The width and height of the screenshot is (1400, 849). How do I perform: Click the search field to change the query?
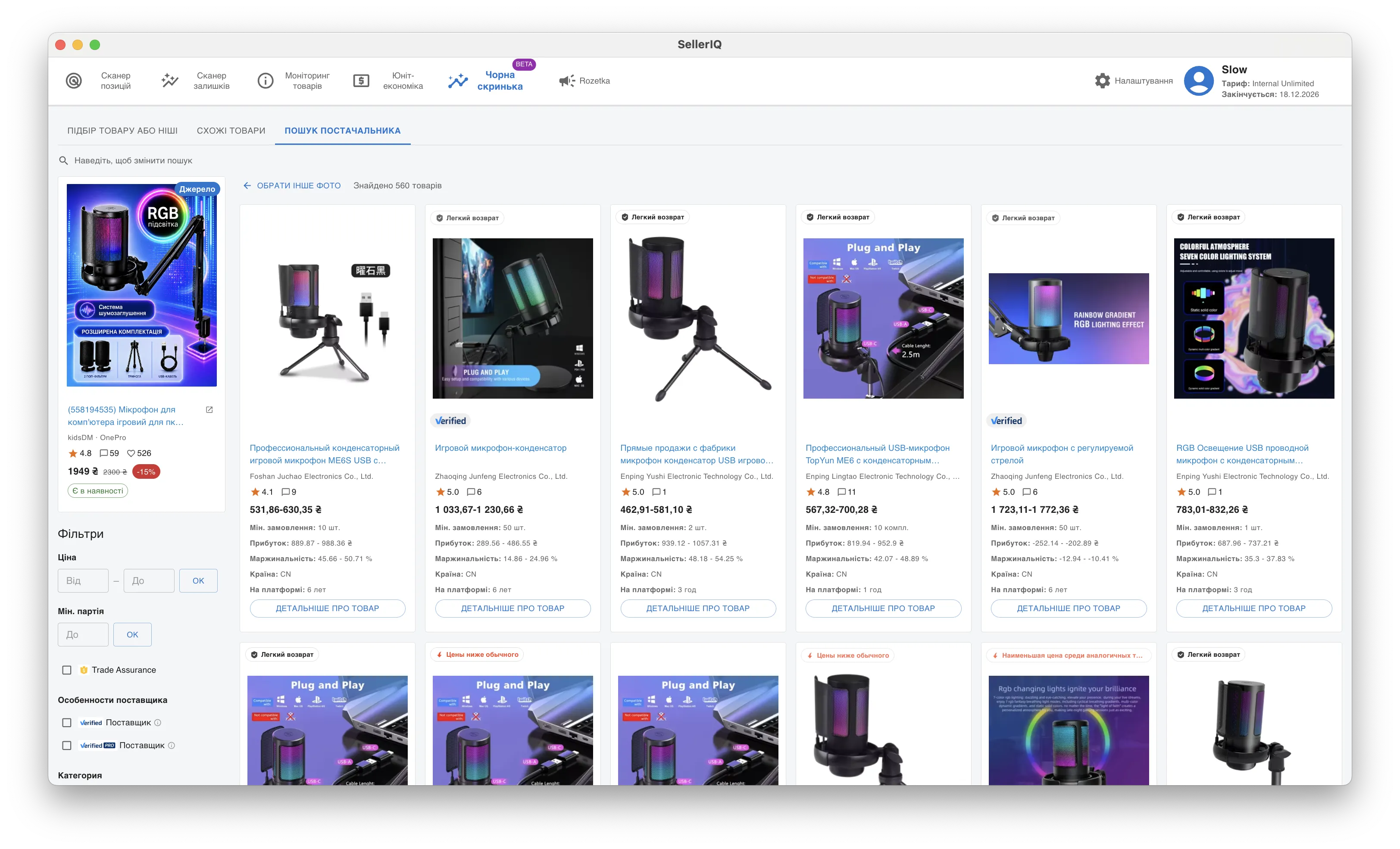pyautogui.click(x=134, y=161)
